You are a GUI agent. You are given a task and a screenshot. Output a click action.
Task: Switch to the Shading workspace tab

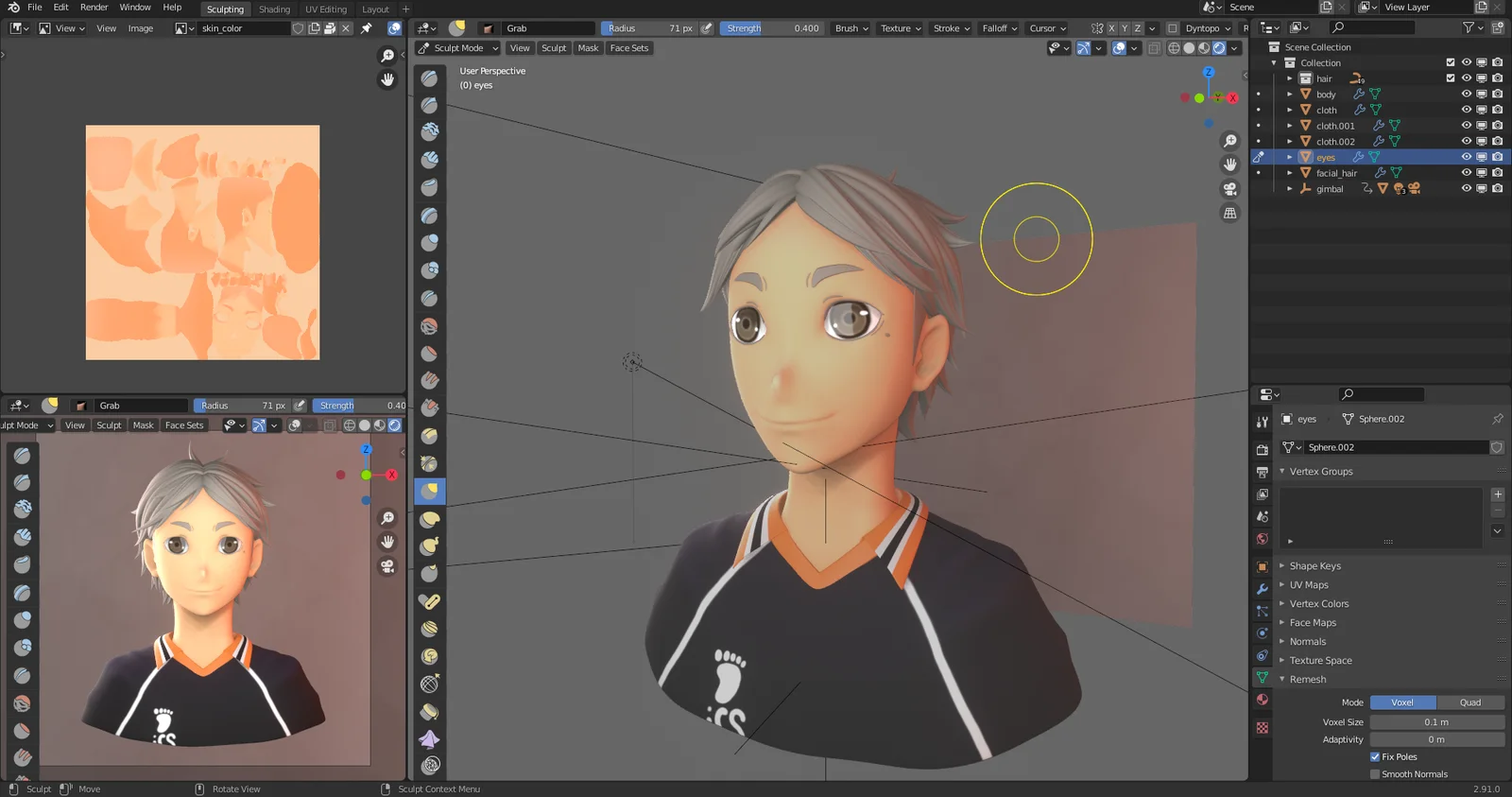point(274,9)
